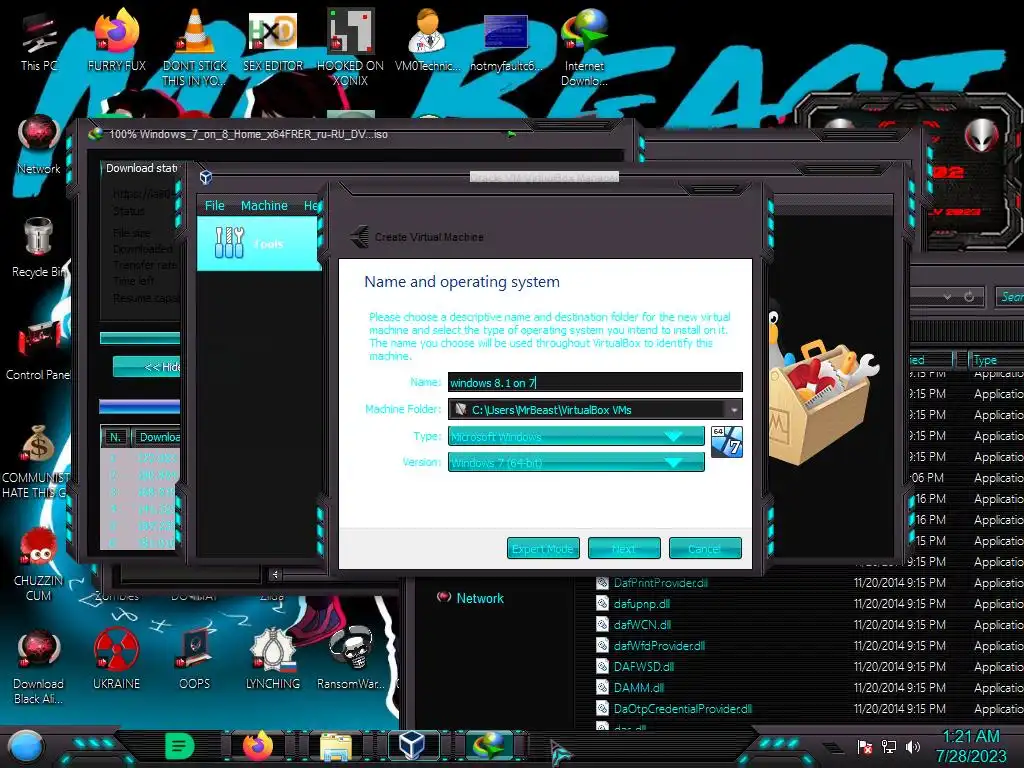Select the DafPrintProvider.dll file
The width and height of the screenshot is (1024, 768).
click(660, 583)
